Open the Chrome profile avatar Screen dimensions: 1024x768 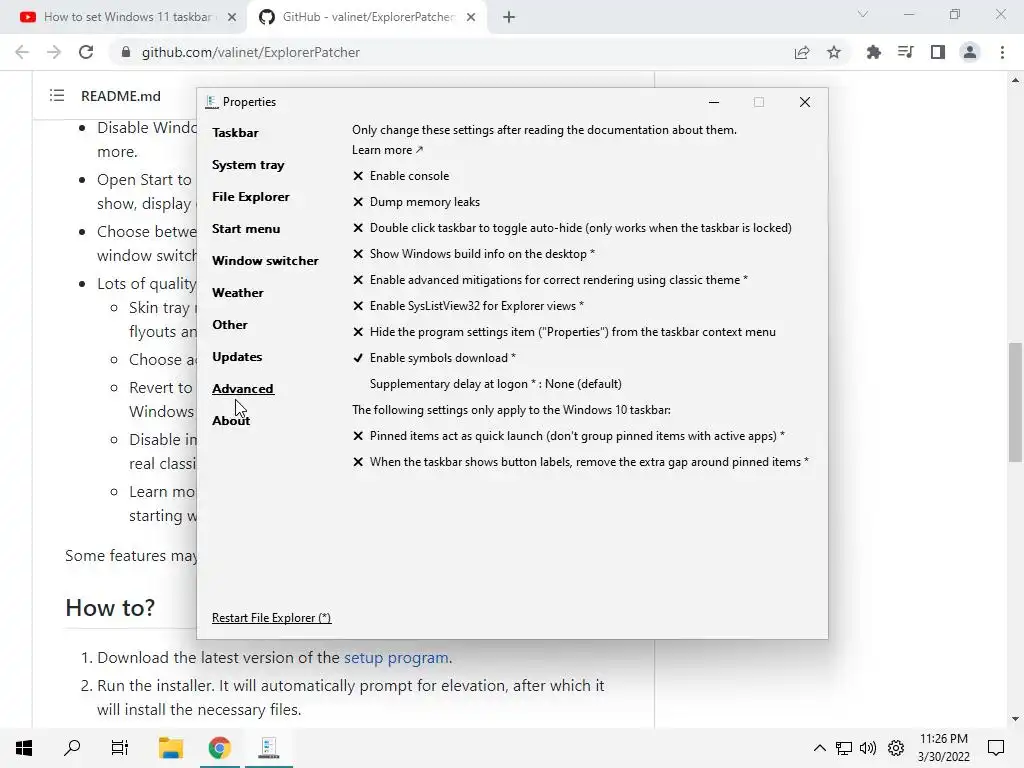point(970,52)
